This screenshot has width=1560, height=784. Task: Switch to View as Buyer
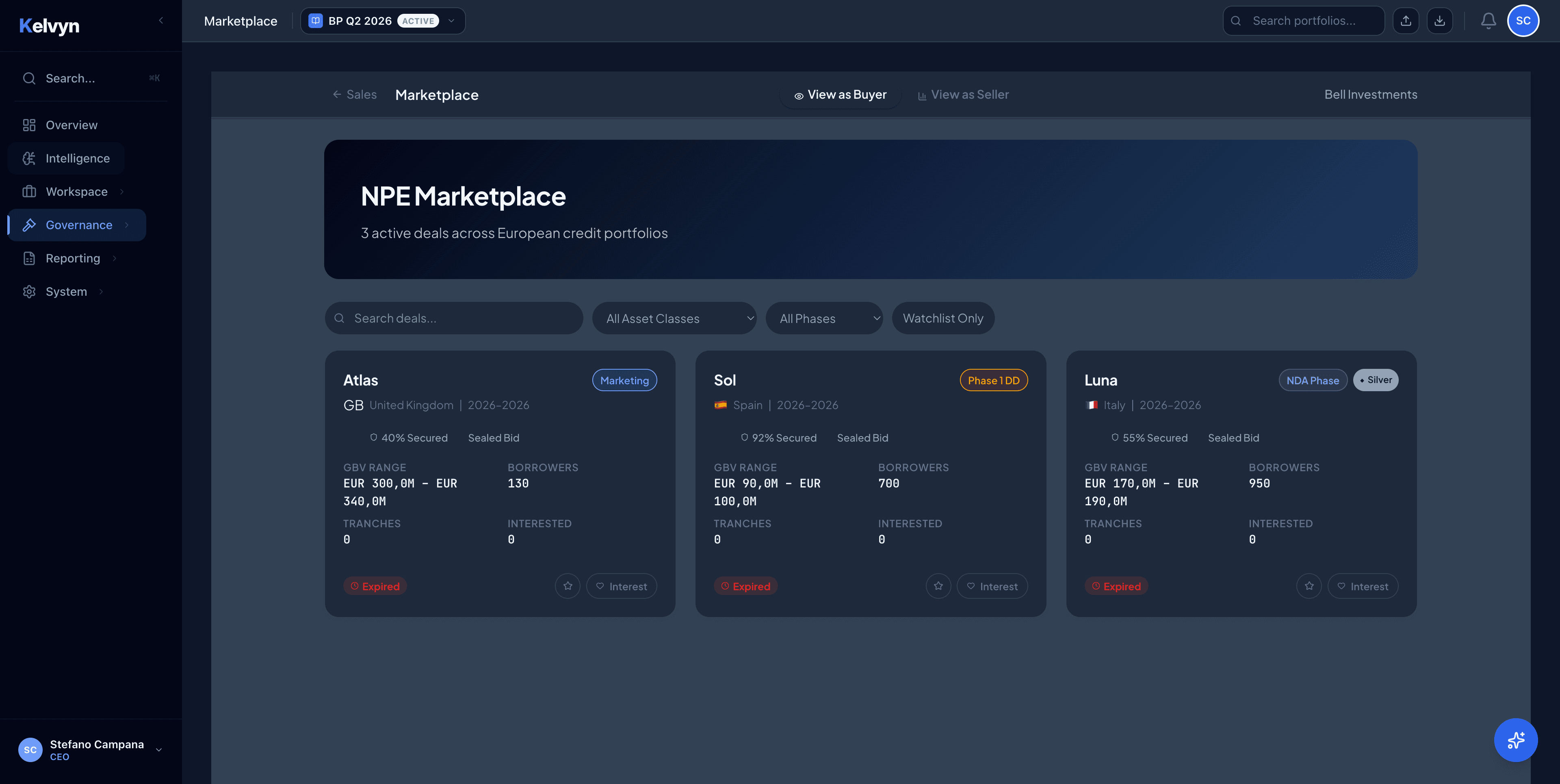tap(840, 94)
